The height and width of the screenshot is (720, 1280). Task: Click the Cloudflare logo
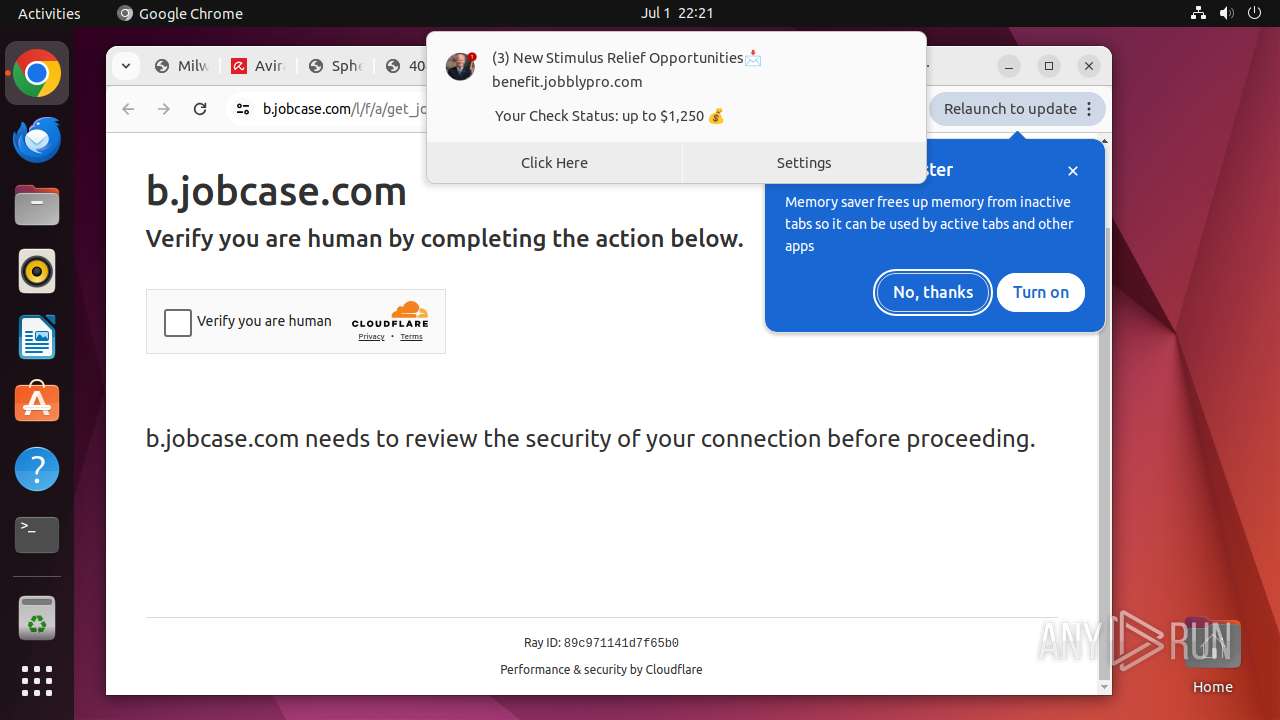390,314
